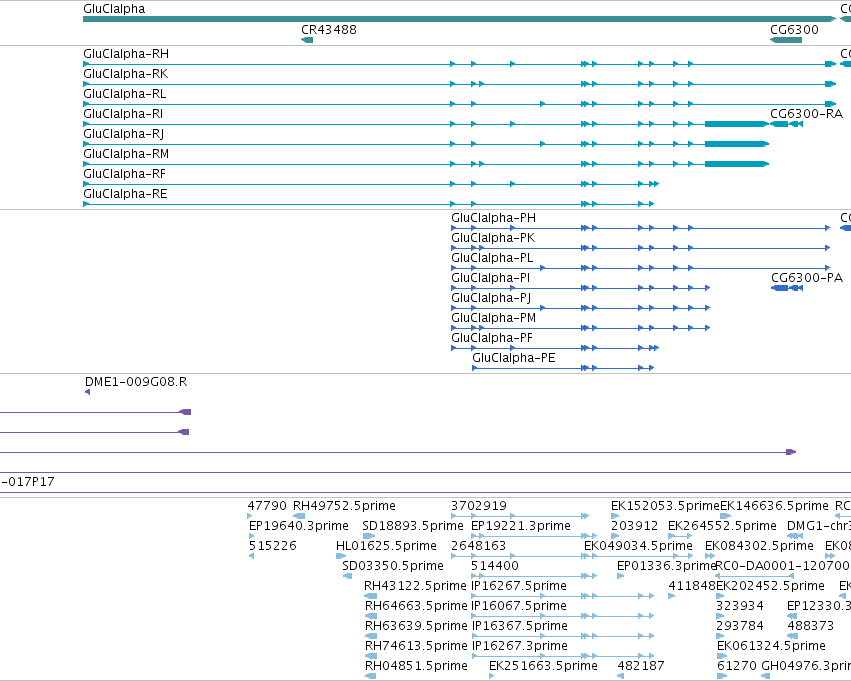Open the GluClalpha-RK transcript label
The height and width of the screenshot is (681, 851).
[x=125, y=74]
